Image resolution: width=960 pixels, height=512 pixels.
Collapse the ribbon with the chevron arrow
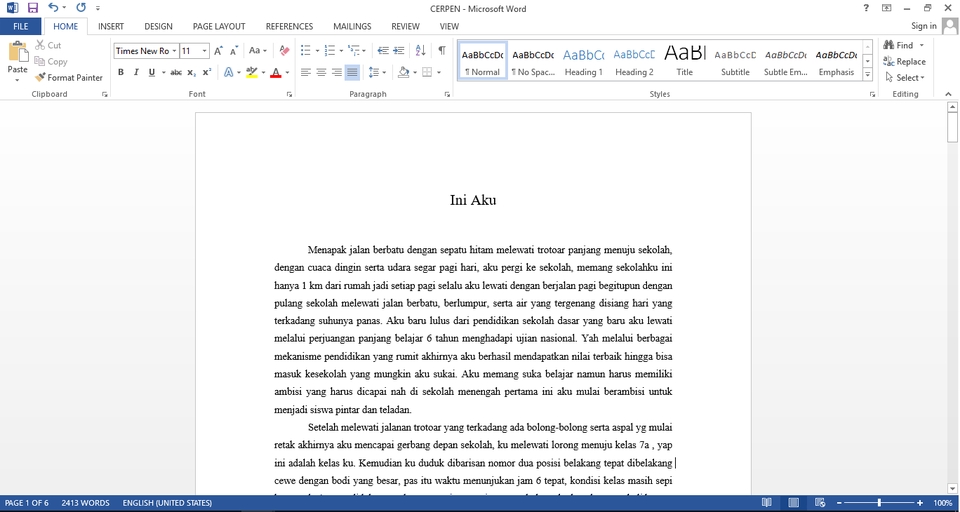(948, 94)
